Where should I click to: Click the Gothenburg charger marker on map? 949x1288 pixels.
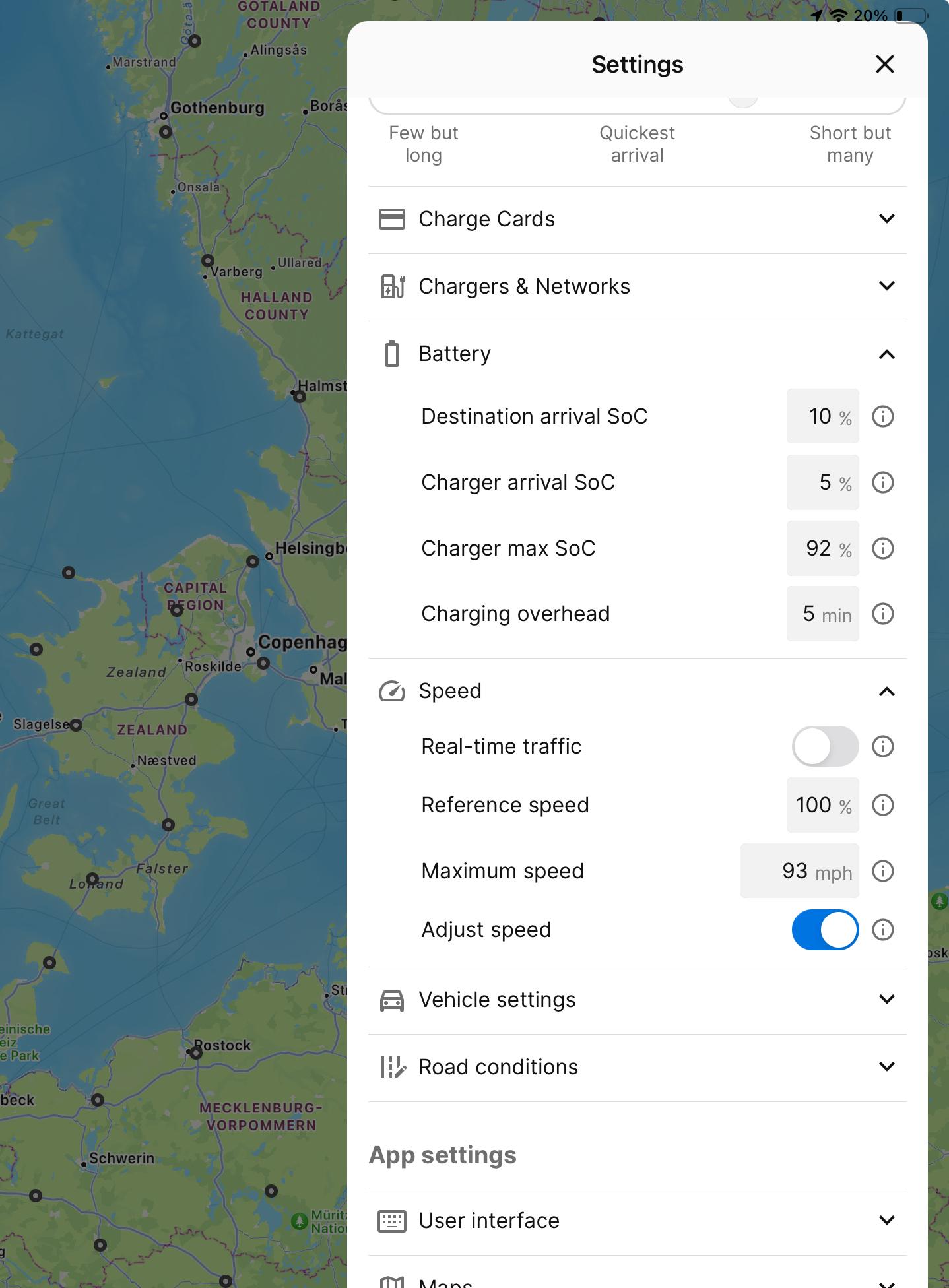[x=166, y=132]
